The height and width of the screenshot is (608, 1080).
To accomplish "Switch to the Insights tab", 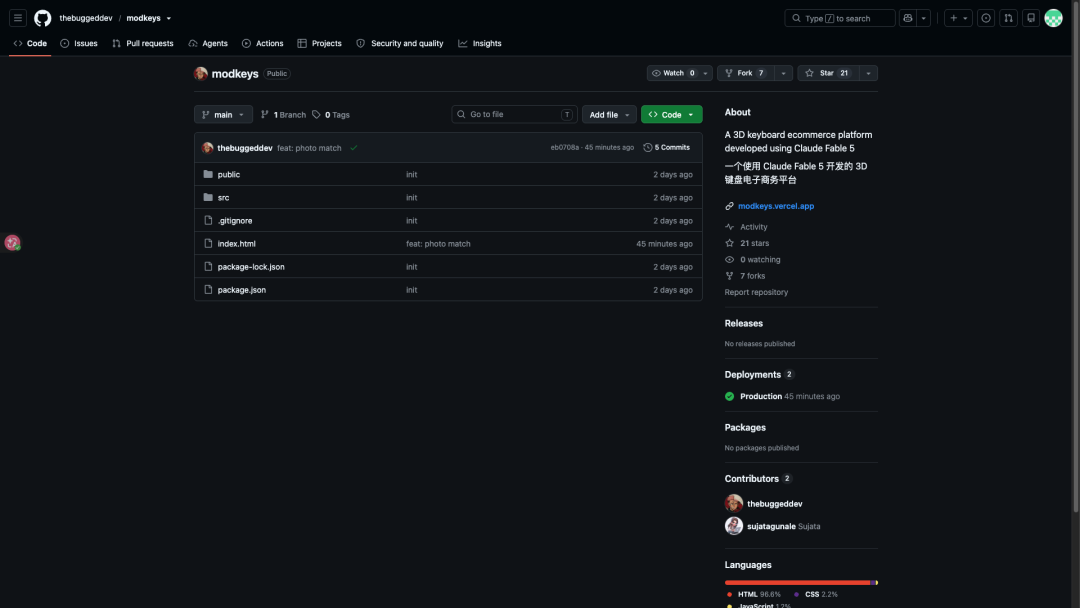I will (480, 43).
